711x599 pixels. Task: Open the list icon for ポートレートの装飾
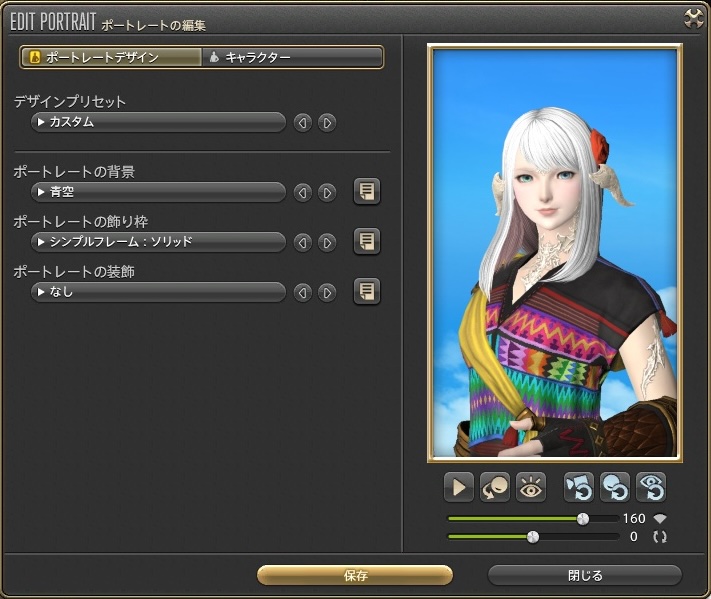pyautogui.click(x=367, y=292)
